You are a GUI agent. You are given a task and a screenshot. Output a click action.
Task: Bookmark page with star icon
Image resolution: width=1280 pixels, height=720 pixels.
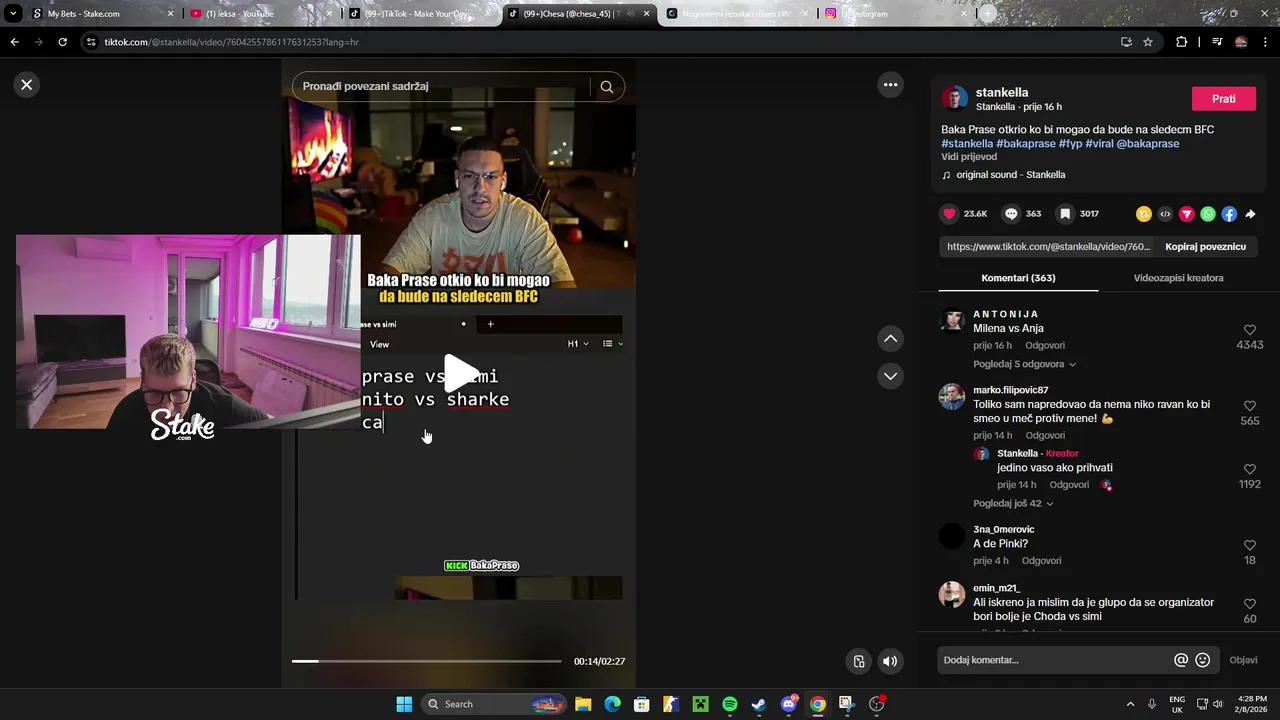(x=1148, y=42)
